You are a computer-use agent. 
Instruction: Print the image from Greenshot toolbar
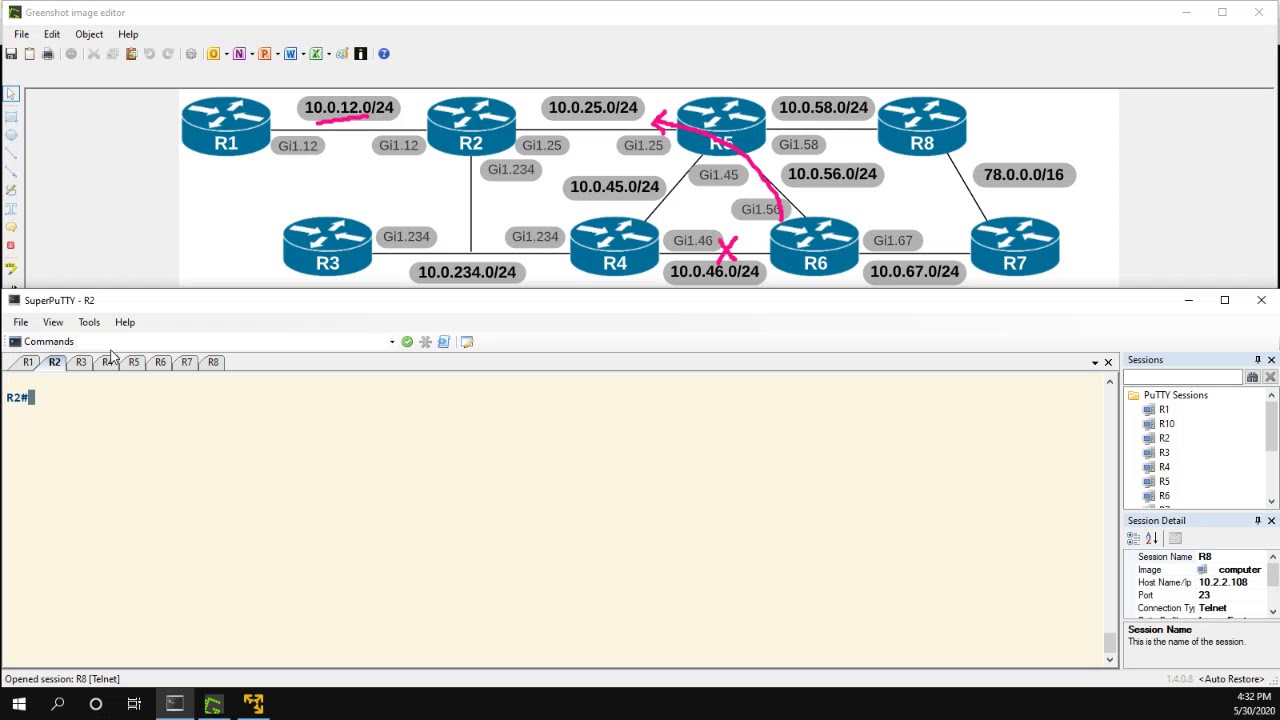click(47, 54)
